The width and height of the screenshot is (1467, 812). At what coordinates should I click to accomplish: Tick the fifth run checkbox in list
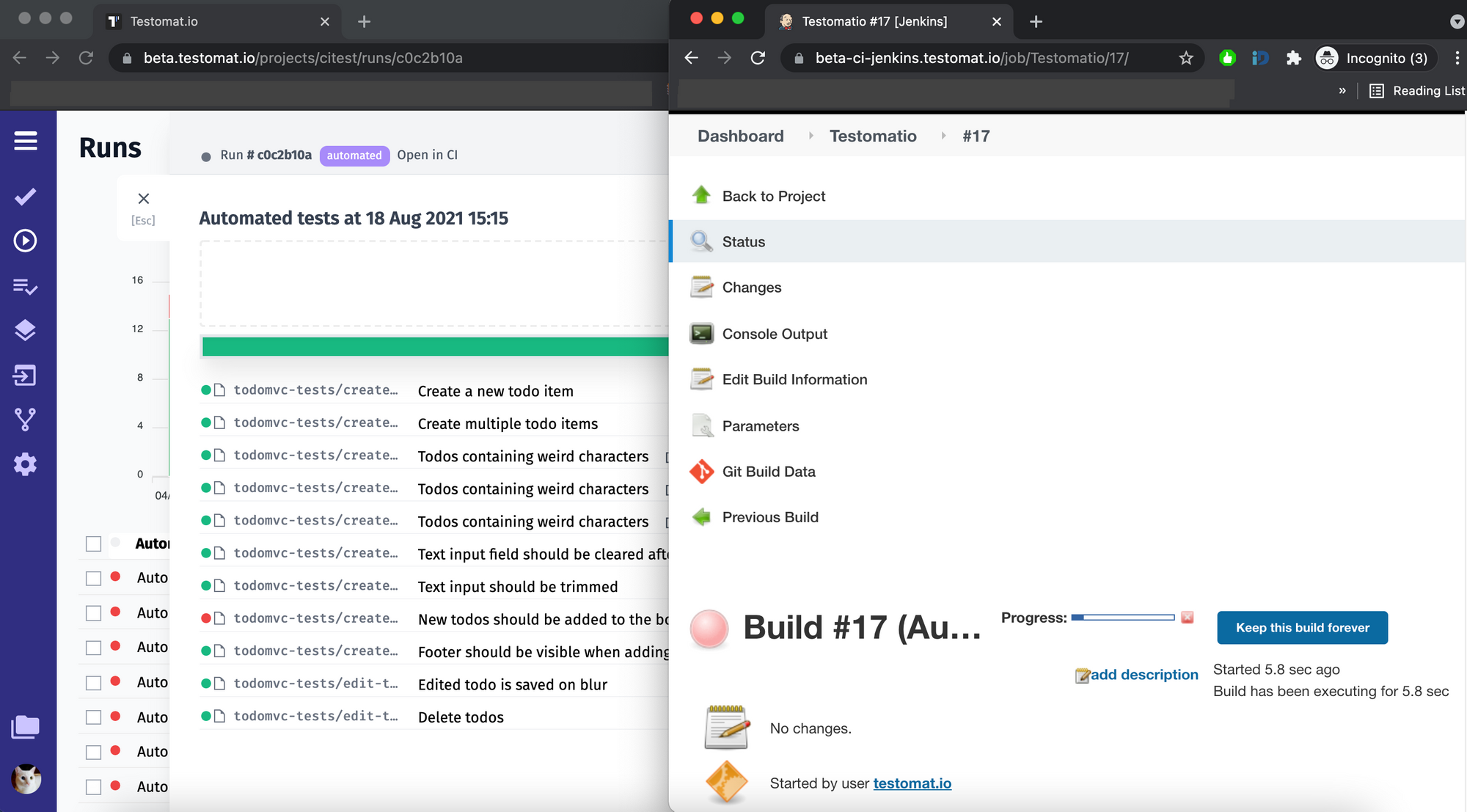coord(93,682)
